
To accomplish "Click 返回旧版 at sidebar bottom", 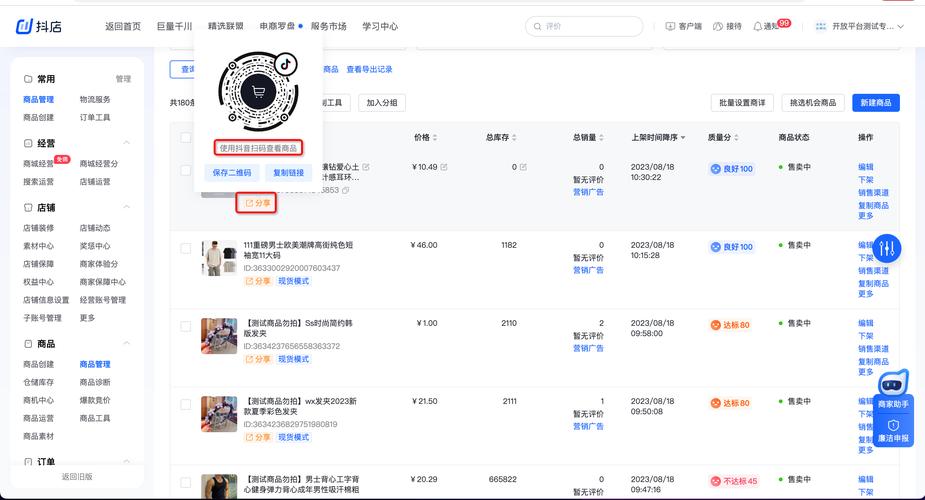I will tap(77, 476).
